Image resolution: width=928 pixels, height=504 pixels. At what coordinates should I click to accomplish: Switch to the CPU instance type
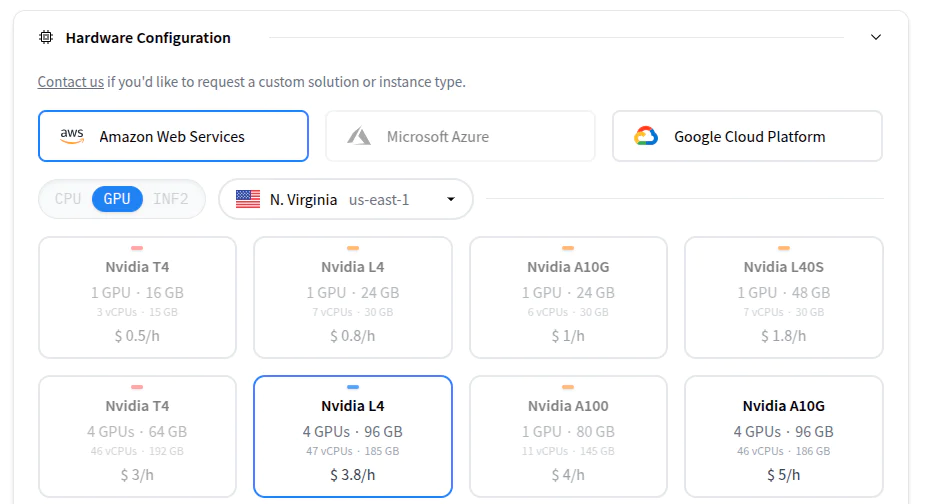[x=68, y=199]
